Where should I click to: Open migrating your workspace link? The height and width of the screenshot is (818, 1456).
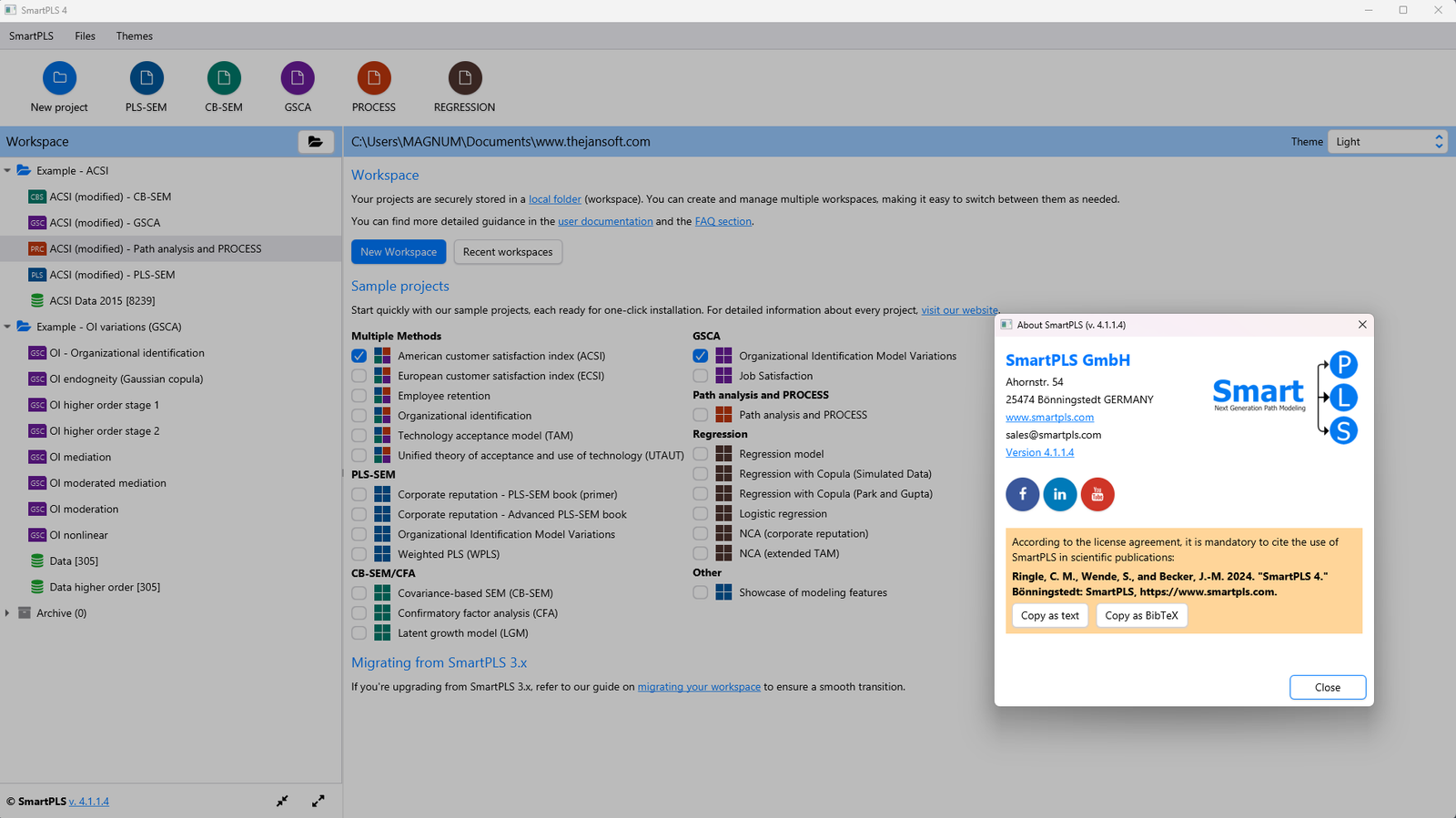[x=699, y=687]
